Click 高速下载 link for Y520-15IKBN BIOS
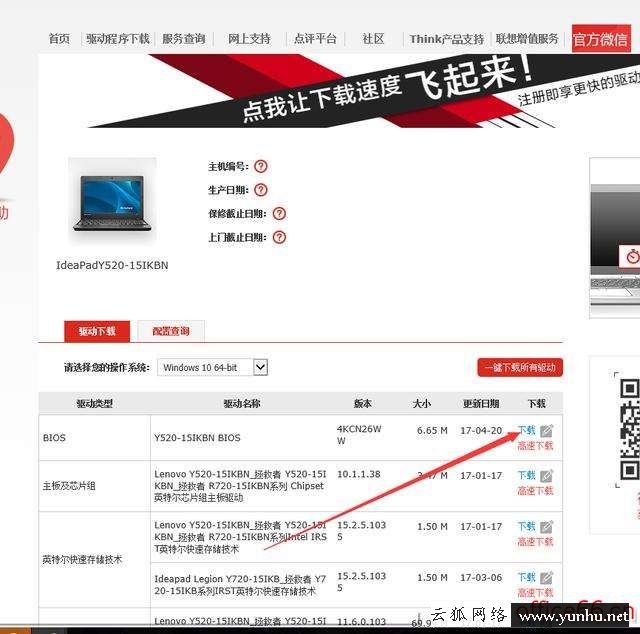Screen dimensions: 640x634 [x=535, y=445]
